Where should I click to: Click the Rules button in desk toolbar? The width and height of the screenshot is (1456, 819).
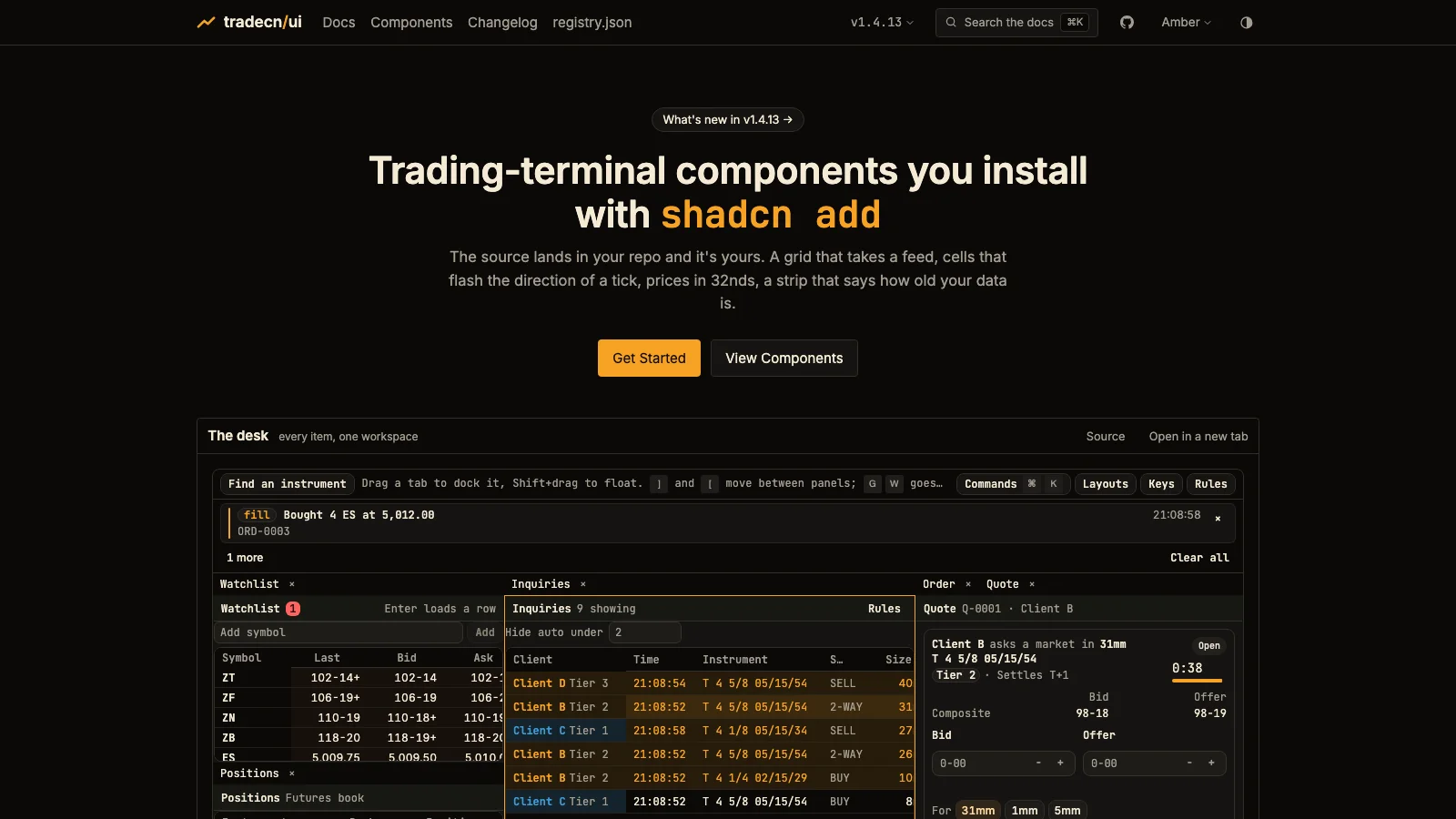tap(1210, 483)
